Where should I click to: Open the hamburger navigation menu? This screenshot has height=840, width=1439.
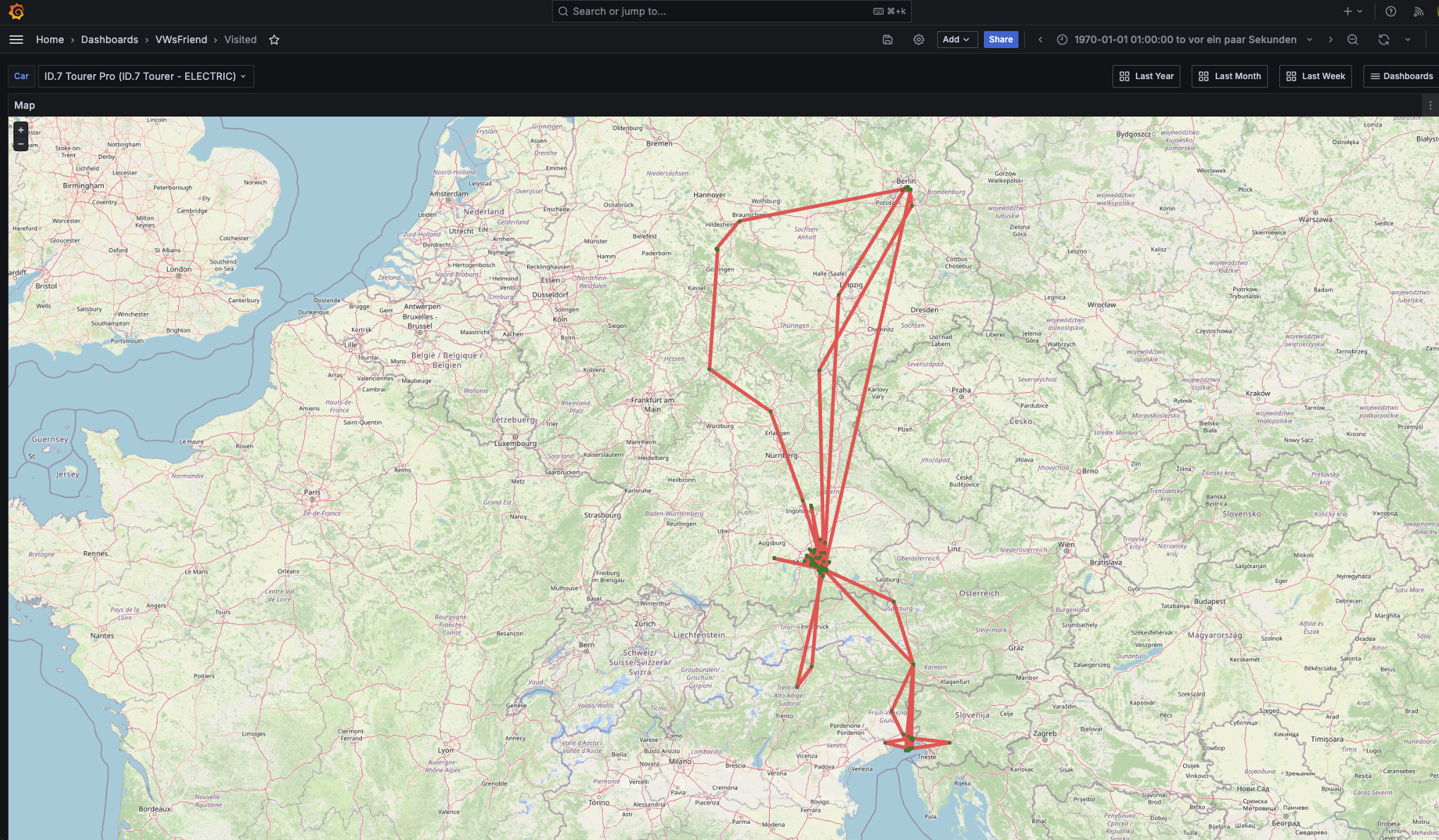tap(16, 40)
